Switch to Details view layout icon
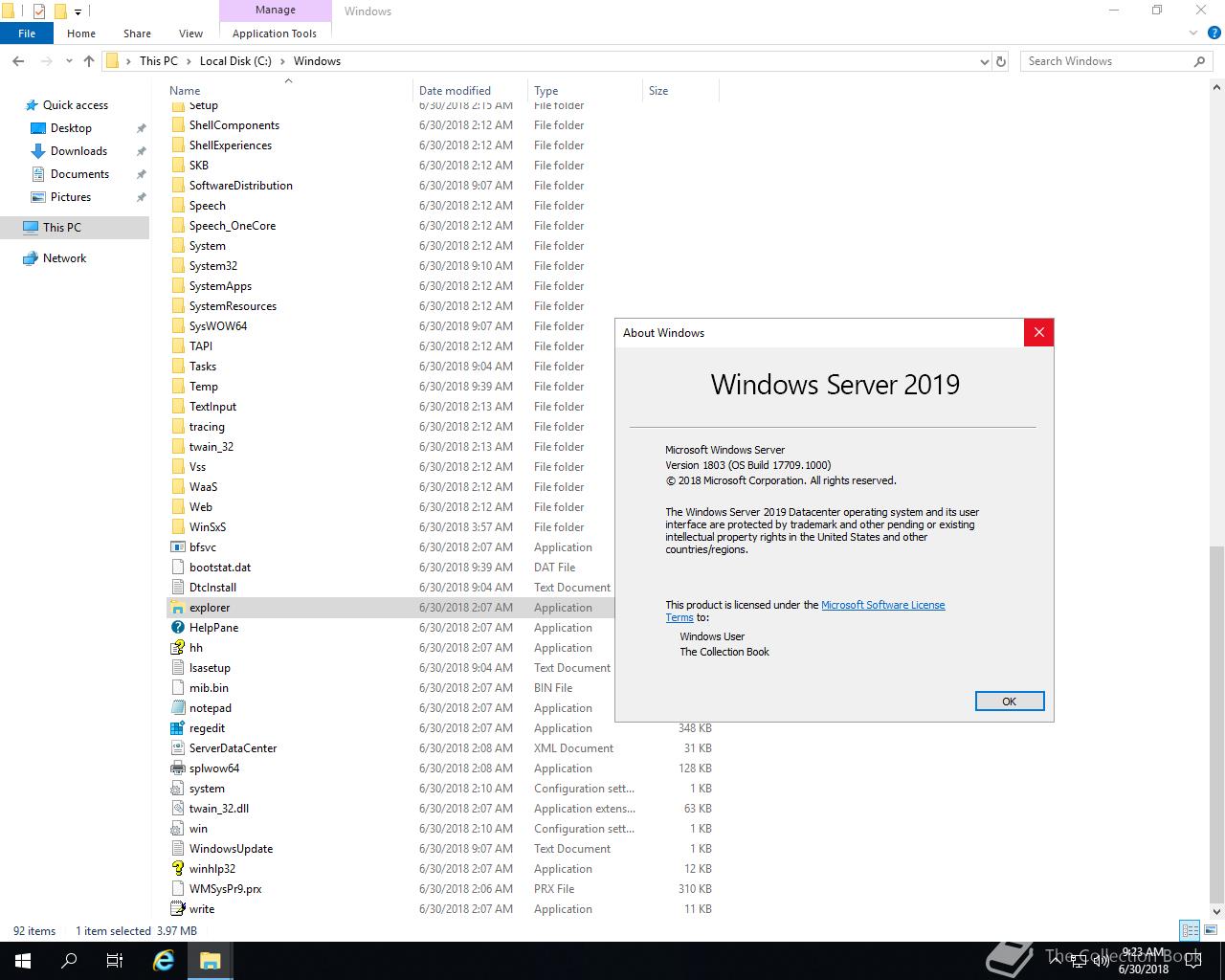 pos(1190,930)
